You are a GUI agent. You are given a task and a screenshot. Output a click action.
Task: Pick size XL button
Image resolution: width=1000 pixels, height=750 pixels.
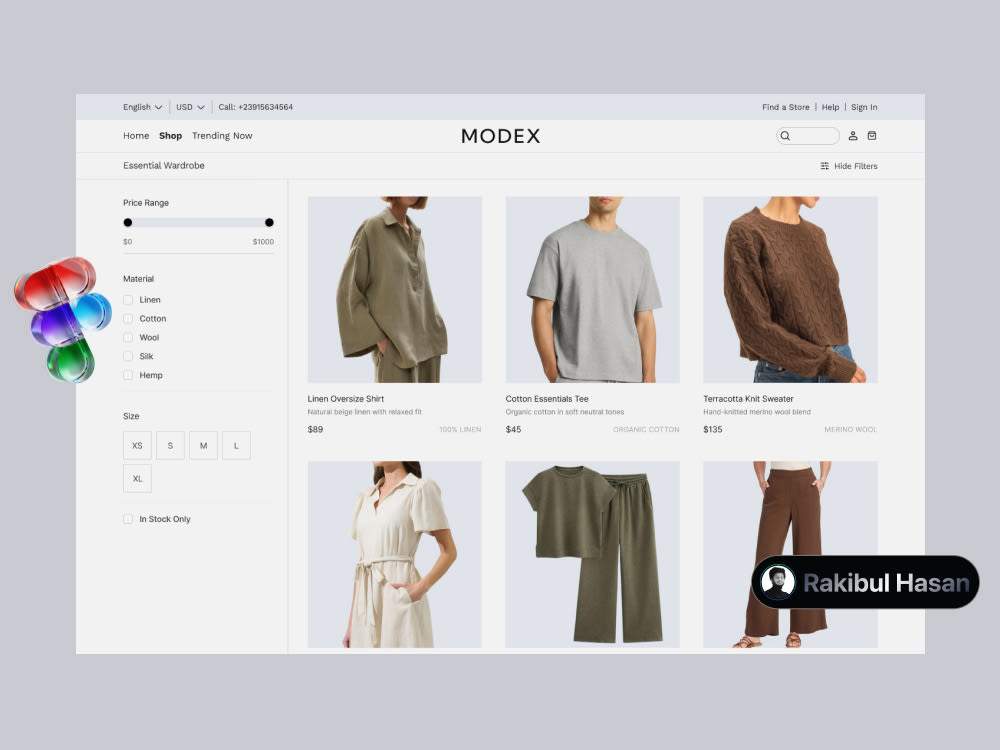coord(137,478)
